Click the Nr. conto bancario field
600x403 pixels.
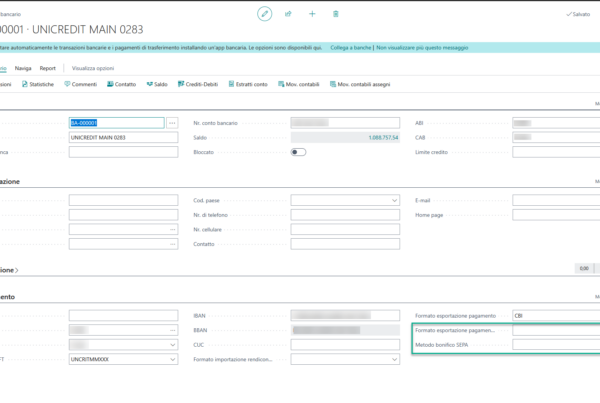345,123
